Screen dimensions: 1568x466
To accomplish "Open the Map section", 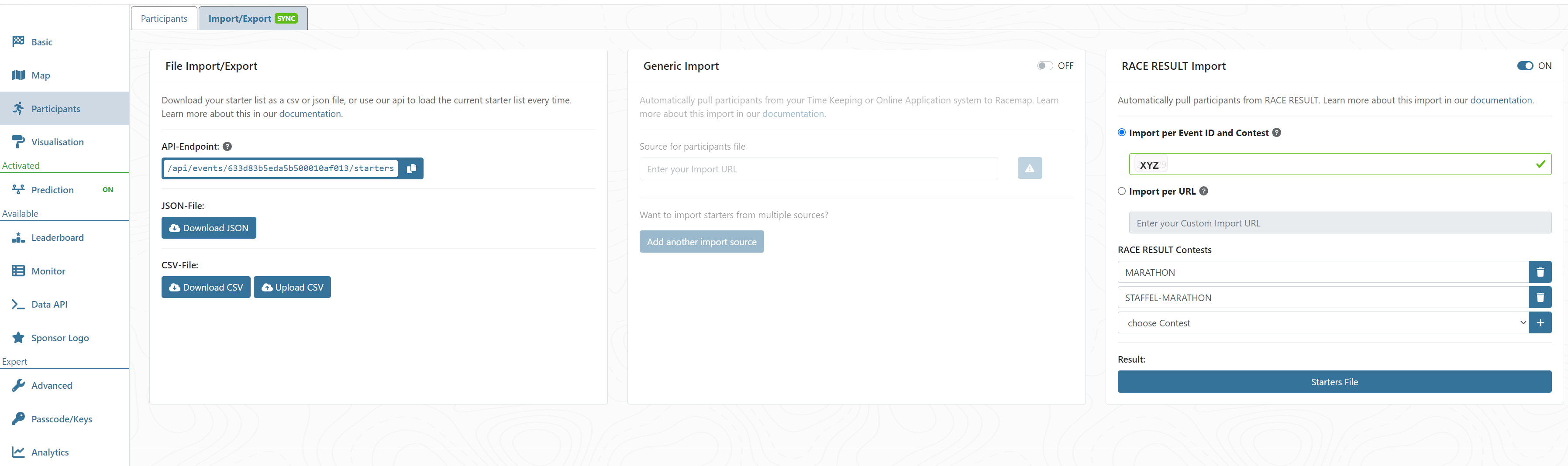I will coord(65,75).
